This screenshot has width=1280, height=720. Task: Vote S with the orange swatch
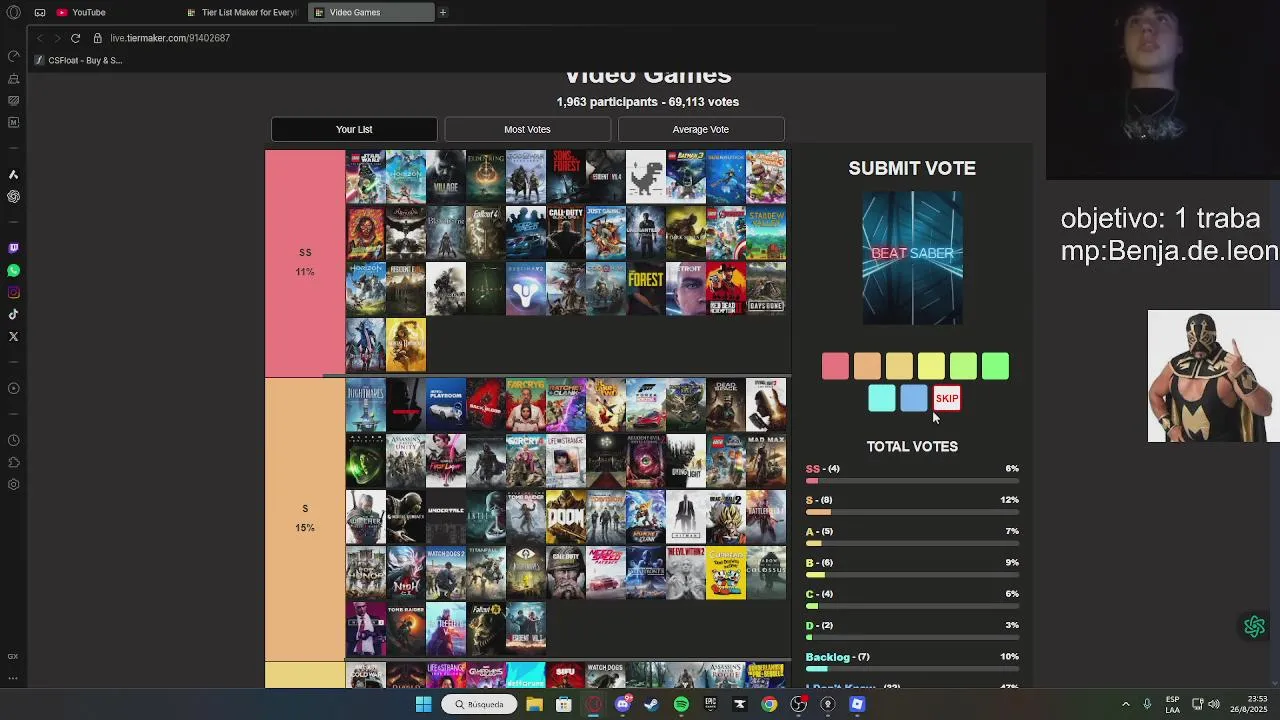(867, 366)
